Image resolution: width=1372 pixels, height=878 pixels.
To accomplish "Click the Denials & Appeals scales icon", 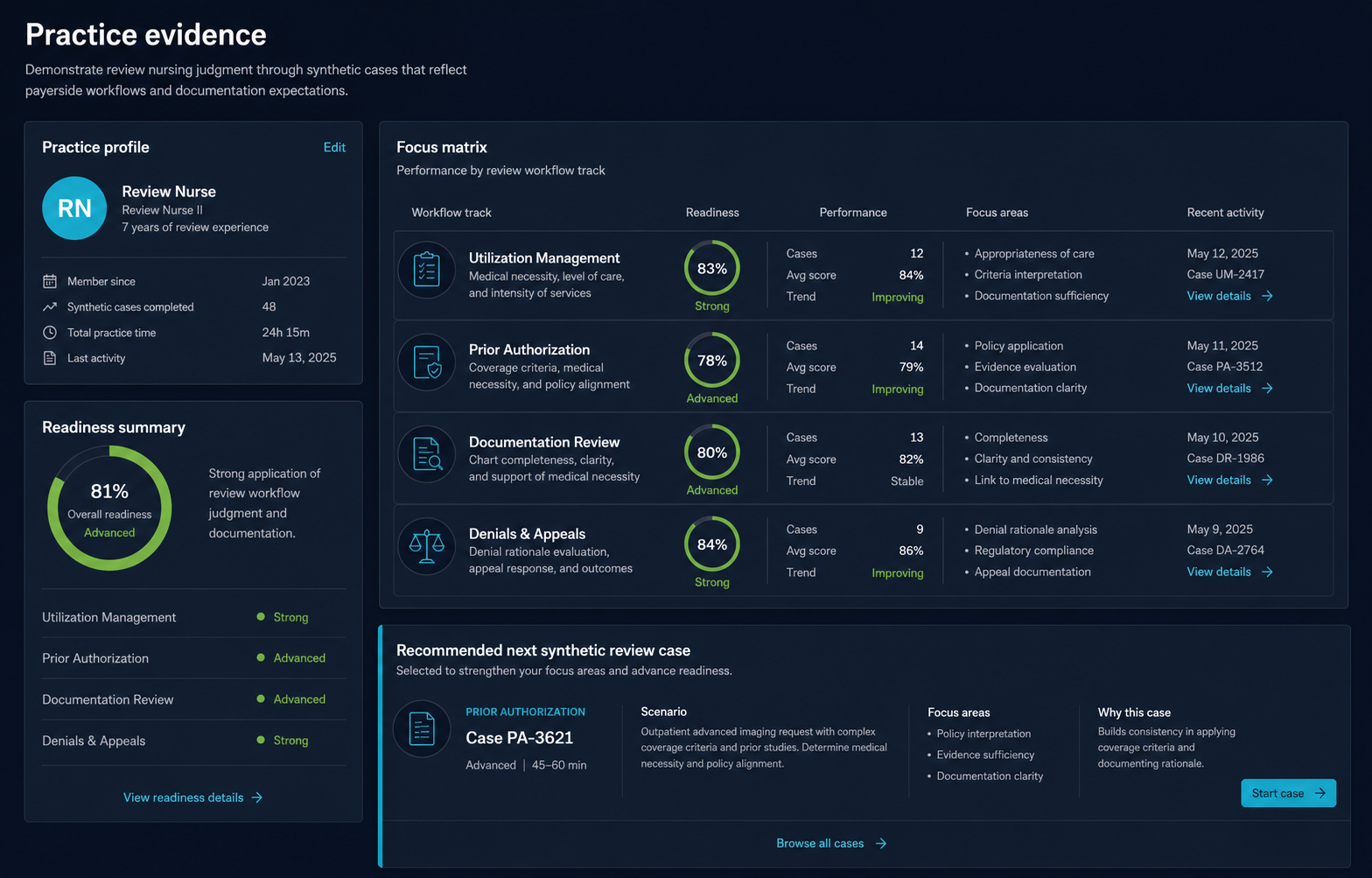I will click(x=427, y=546).
